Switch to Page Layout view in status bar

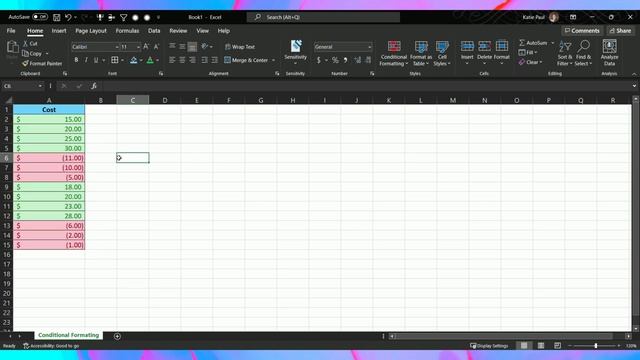541,346
